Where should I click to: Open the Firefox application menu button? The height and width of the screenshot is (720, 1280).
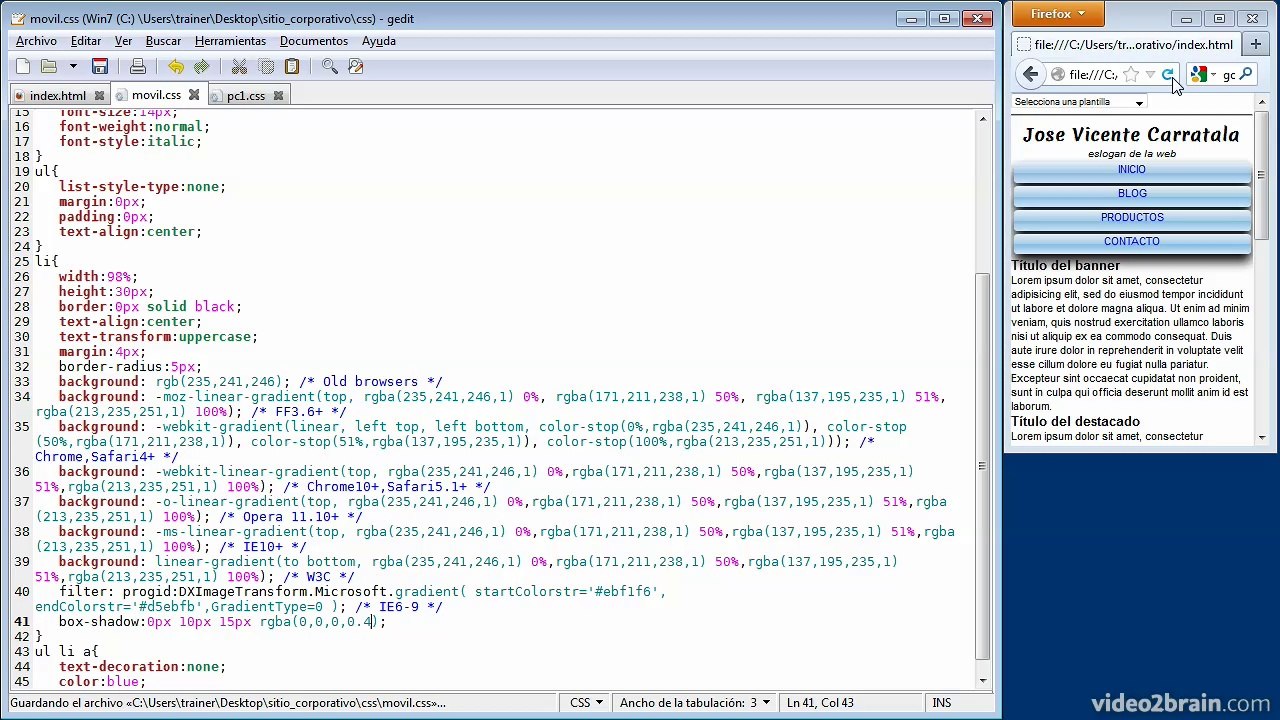coord(1058,14)
